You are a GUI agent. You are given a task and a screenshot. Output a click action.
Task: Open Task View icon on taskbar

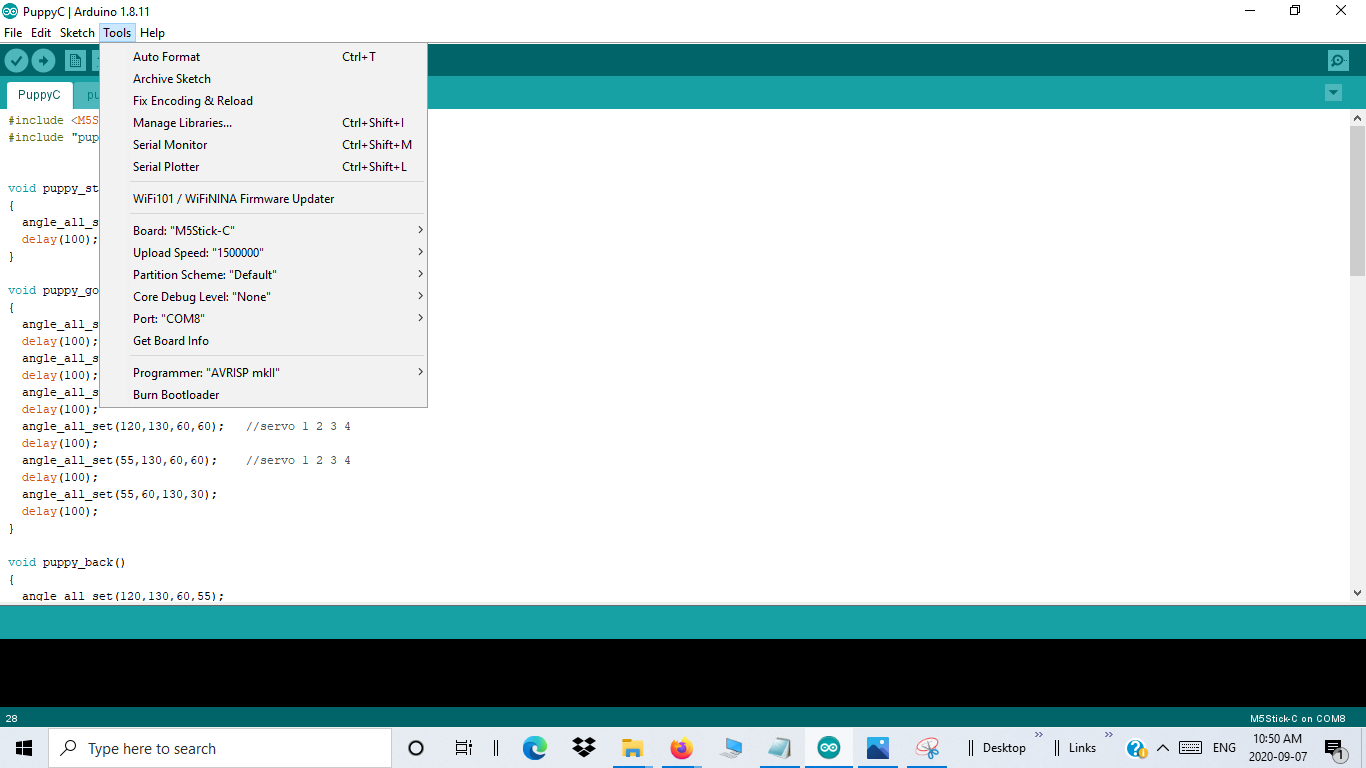[463, 748]
